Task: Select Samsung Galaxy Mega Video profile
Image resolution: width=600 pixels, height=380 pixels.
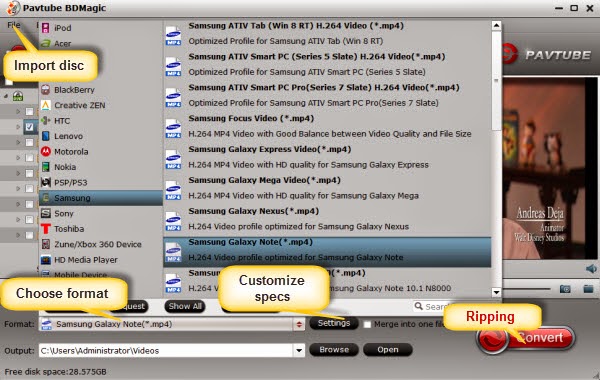Action: 327,188
